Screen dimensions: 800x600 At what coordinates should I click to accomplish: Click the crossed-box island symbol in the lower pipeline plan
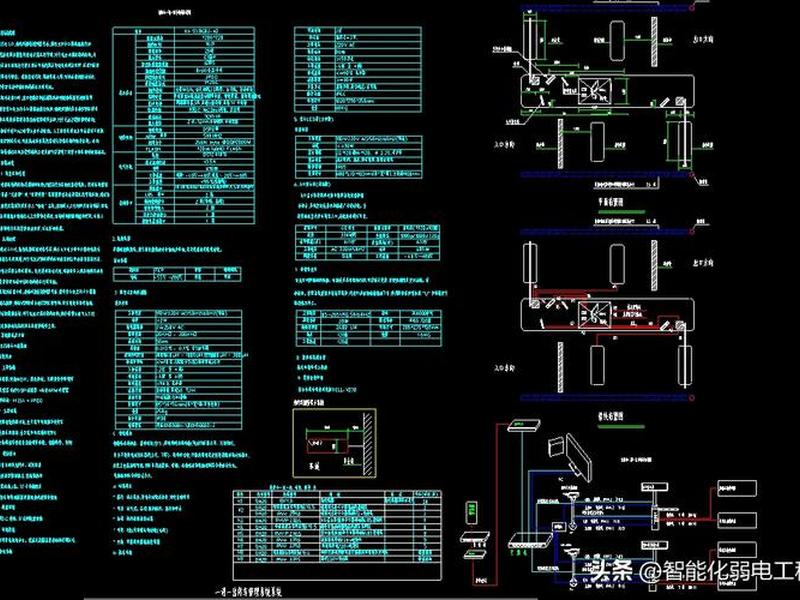[594, 314]
